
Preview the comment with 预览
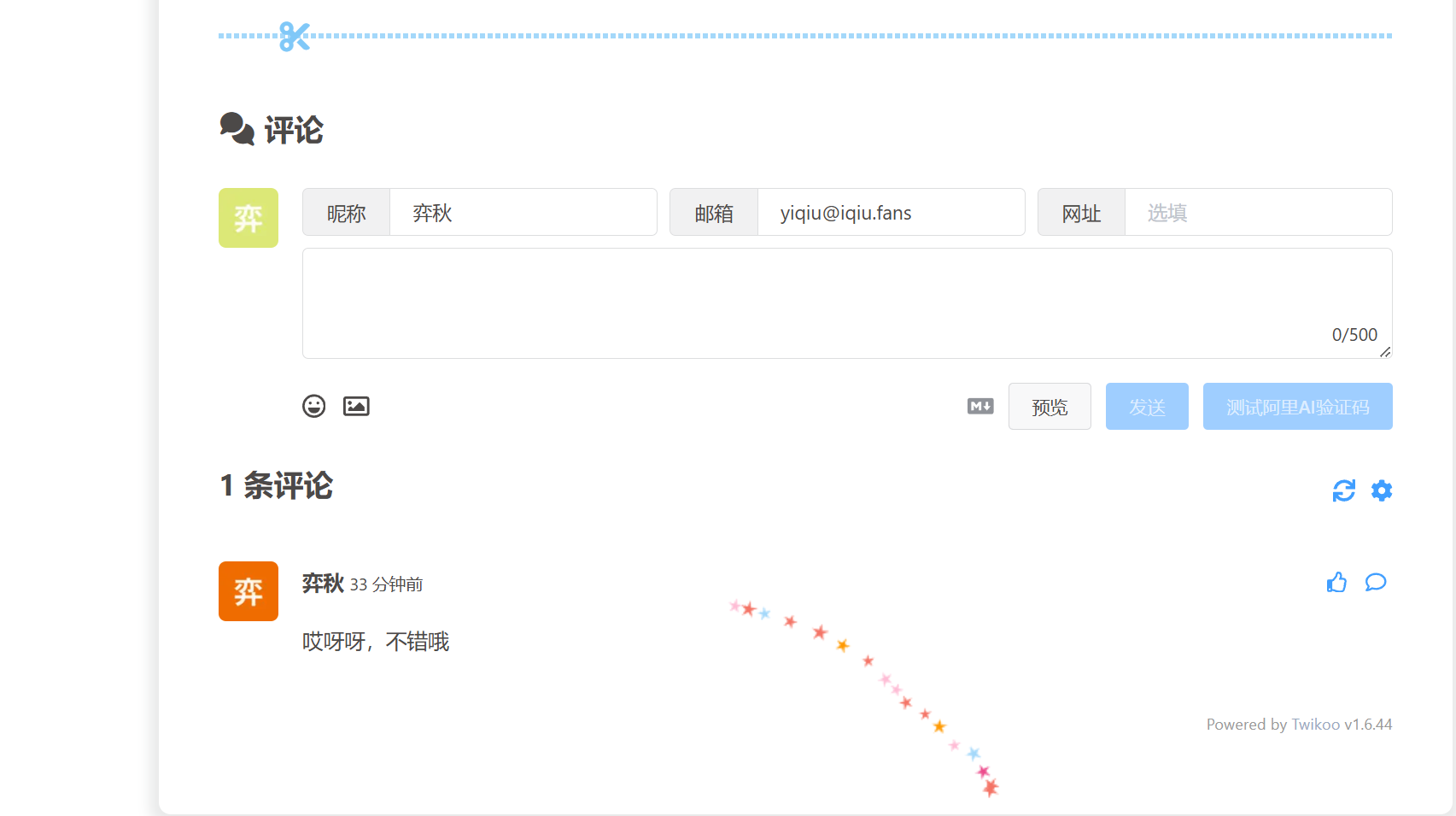(1050, 406)
